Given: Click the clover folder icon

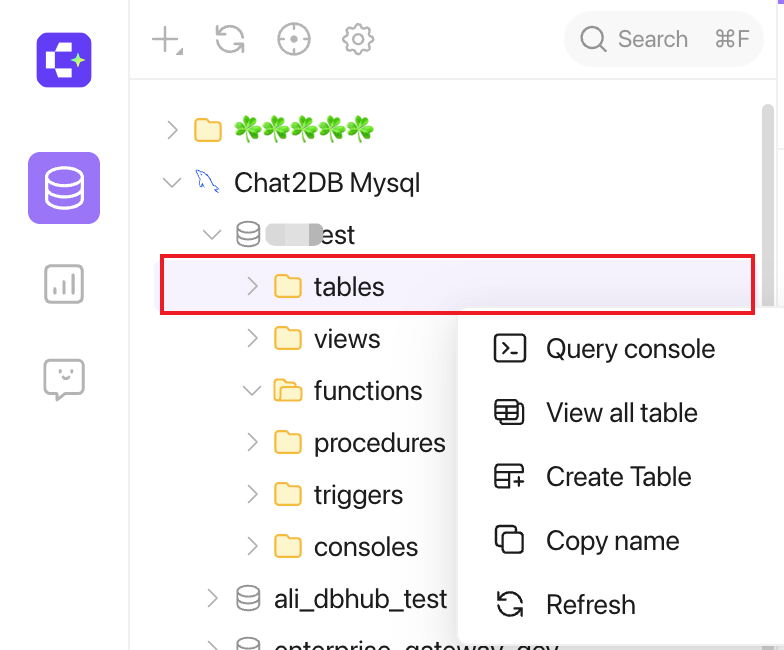Looking at the screenshot, I should [208, 130].
